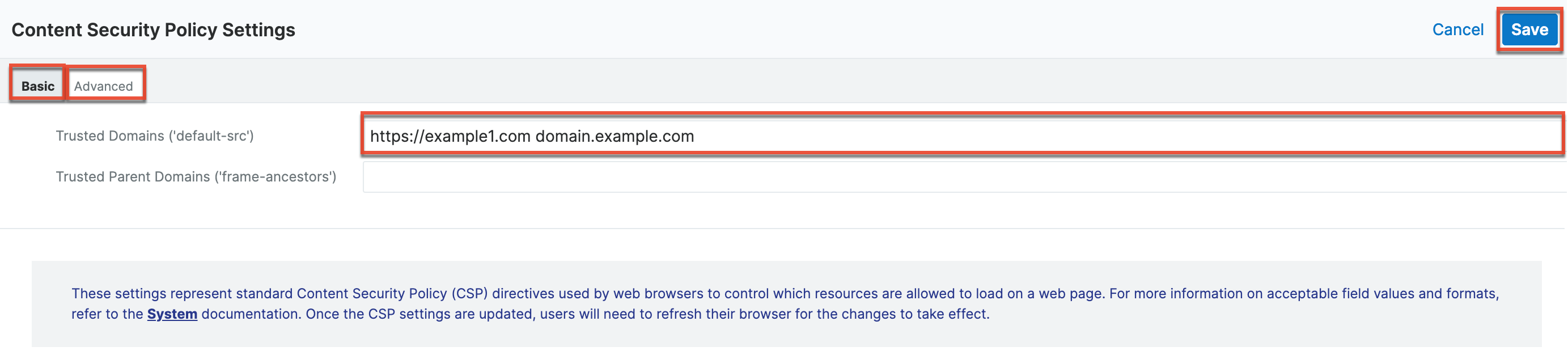
Task: Click the blank header area left of Cancel
Action: [x=852, y=30]
